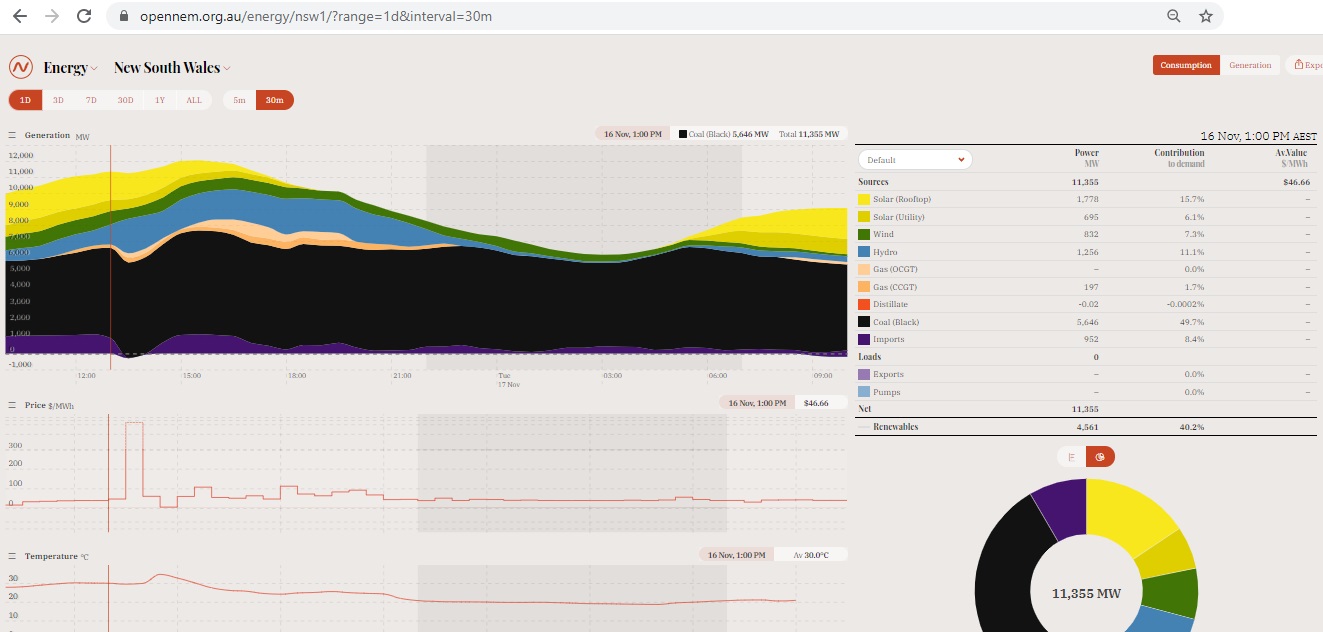Click the Generation chart title
1323x632 pixels.
click(x=47, y=135)
